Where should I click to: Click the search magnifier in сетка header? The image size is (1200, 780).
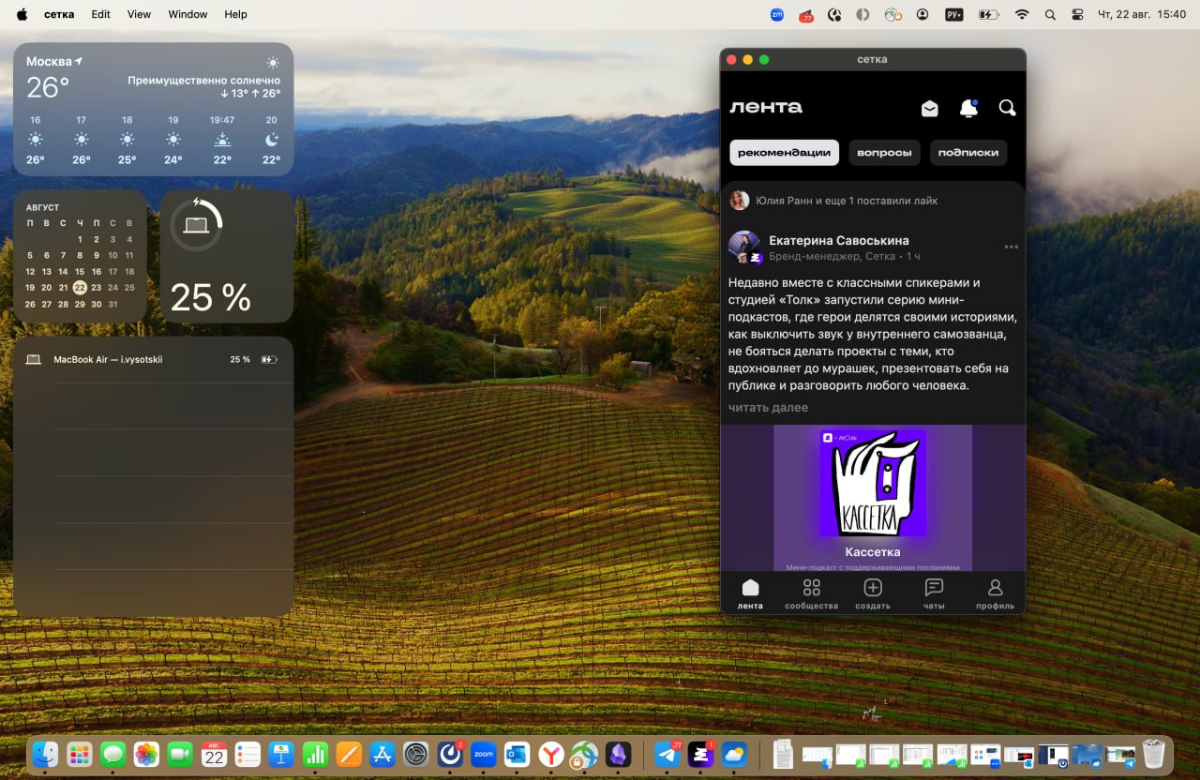point(1007,108)
